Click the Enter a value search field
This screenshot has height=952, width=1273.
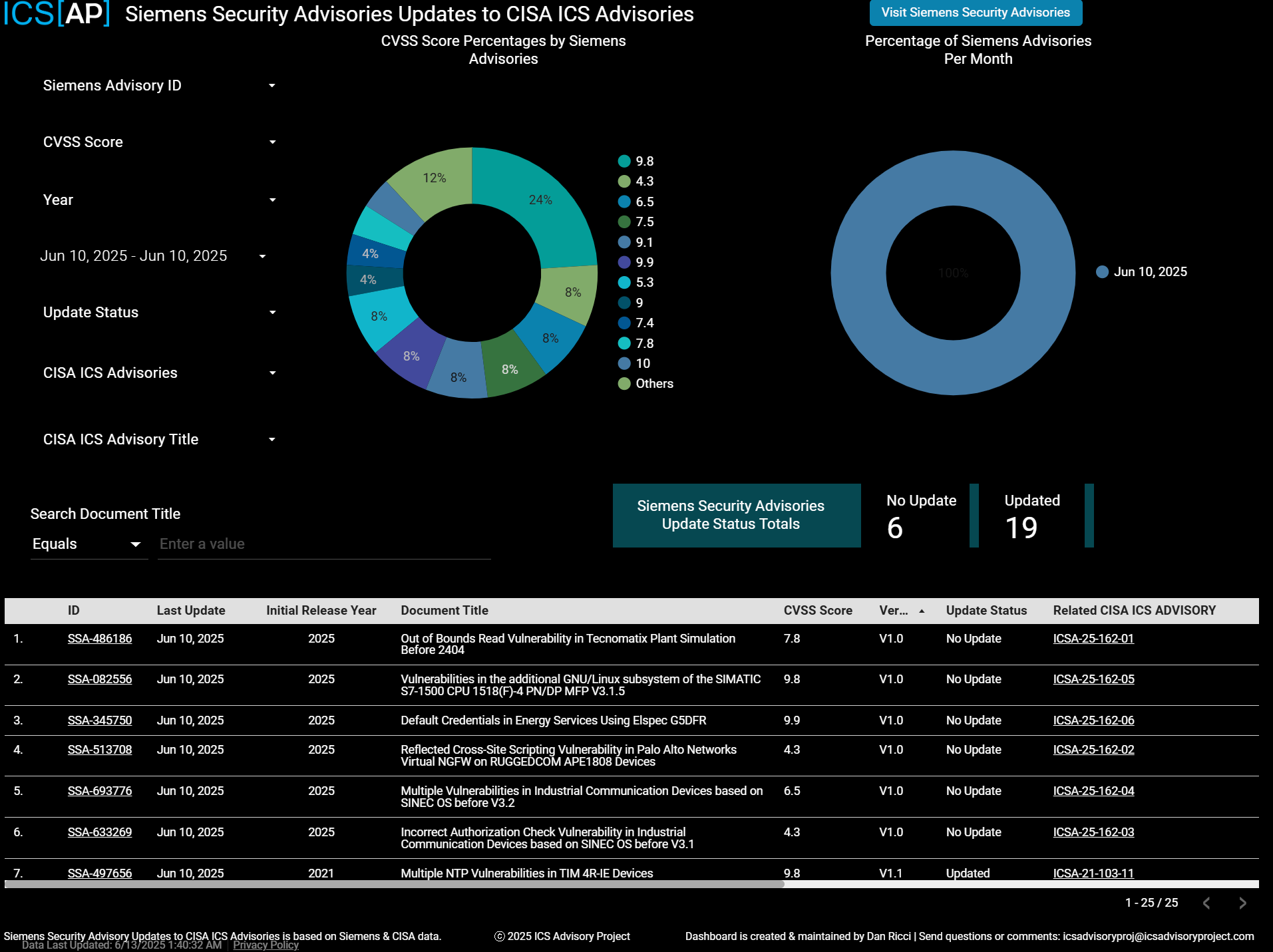point(324,544)
